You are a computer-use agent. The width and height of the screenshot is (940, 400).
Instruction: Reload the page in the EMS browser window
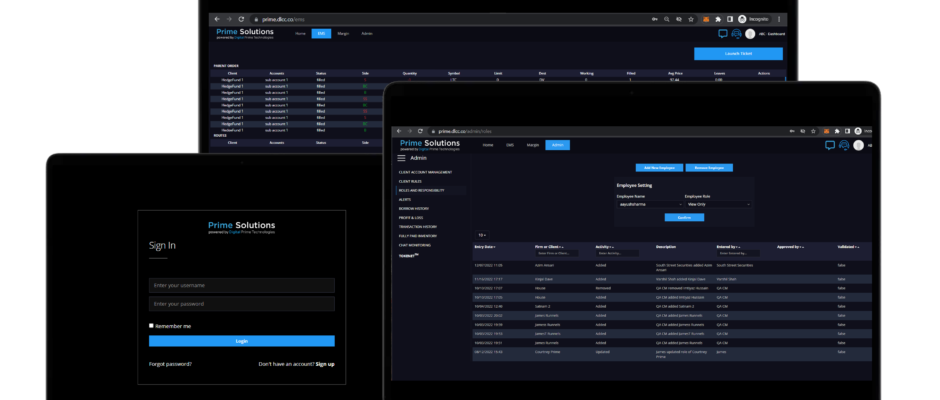click(x=241, y=19)
